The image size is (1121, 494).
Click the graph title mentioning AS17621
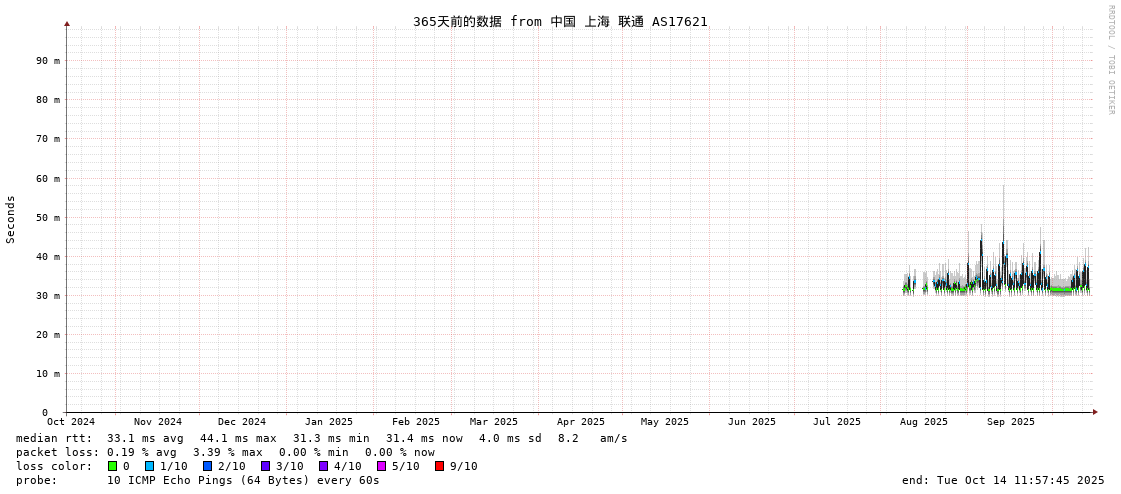coord(560,21)
